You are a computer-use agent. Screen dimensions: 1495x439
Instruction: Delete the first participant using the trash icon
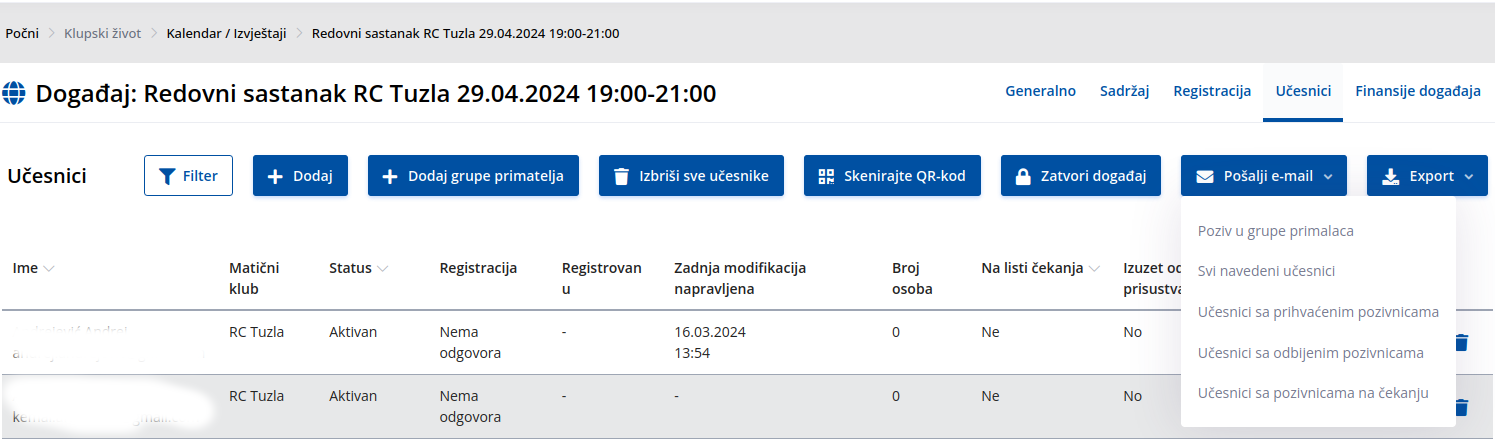point(1461,343)
